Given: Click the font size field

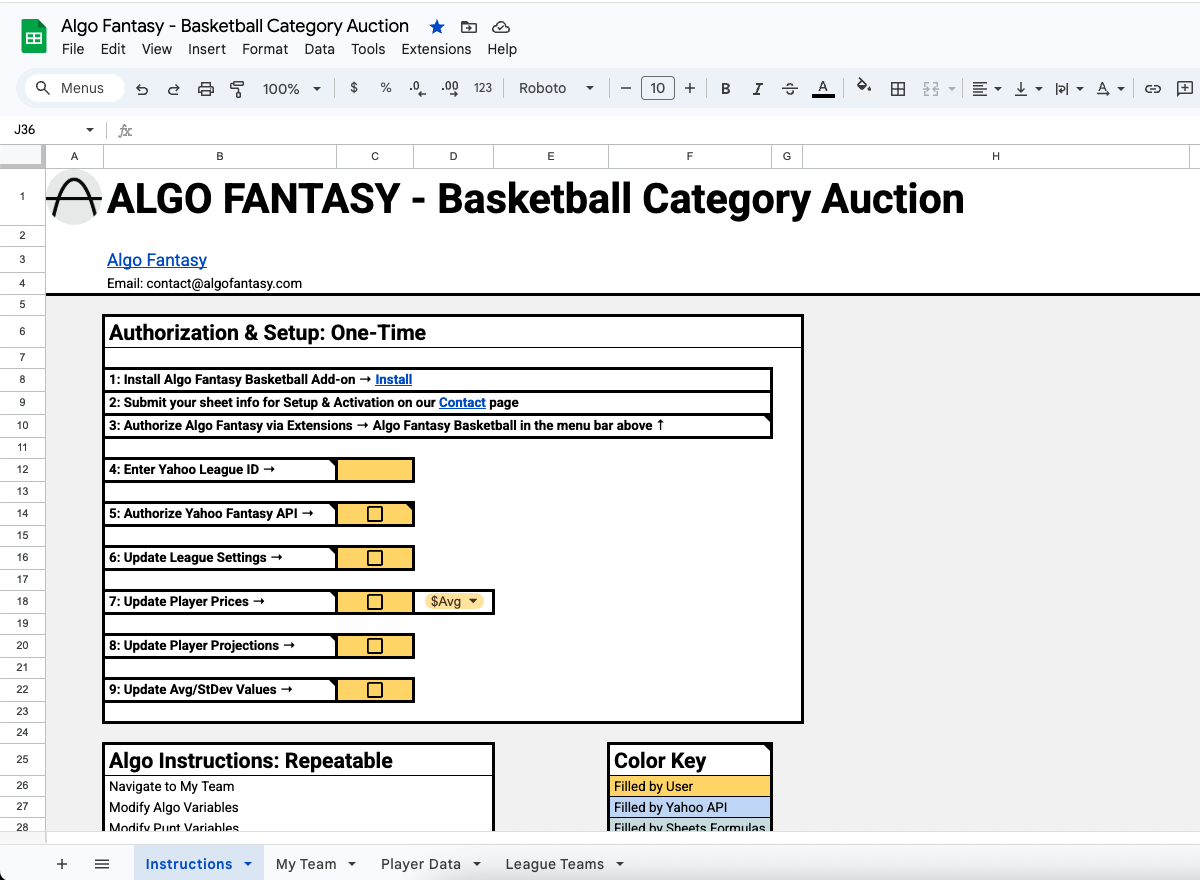Looking at the screenshot, I should 657,88.
